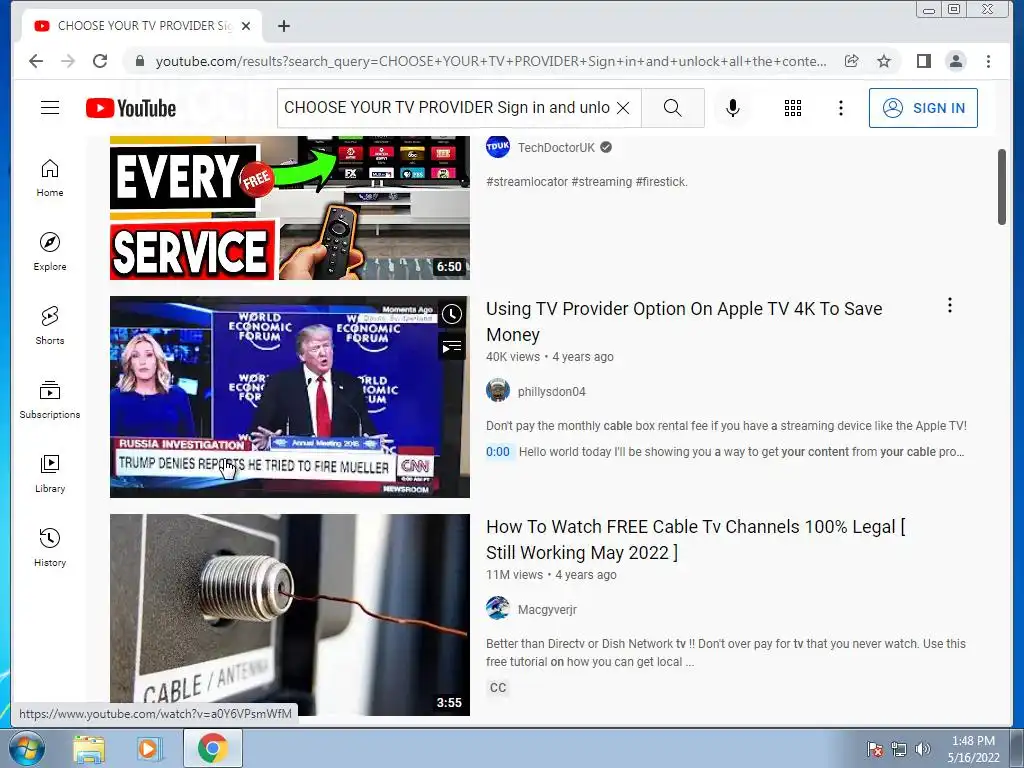Bookmark this page with the star
Viewport: 1024px width, 768px height.
pos(884,61)
